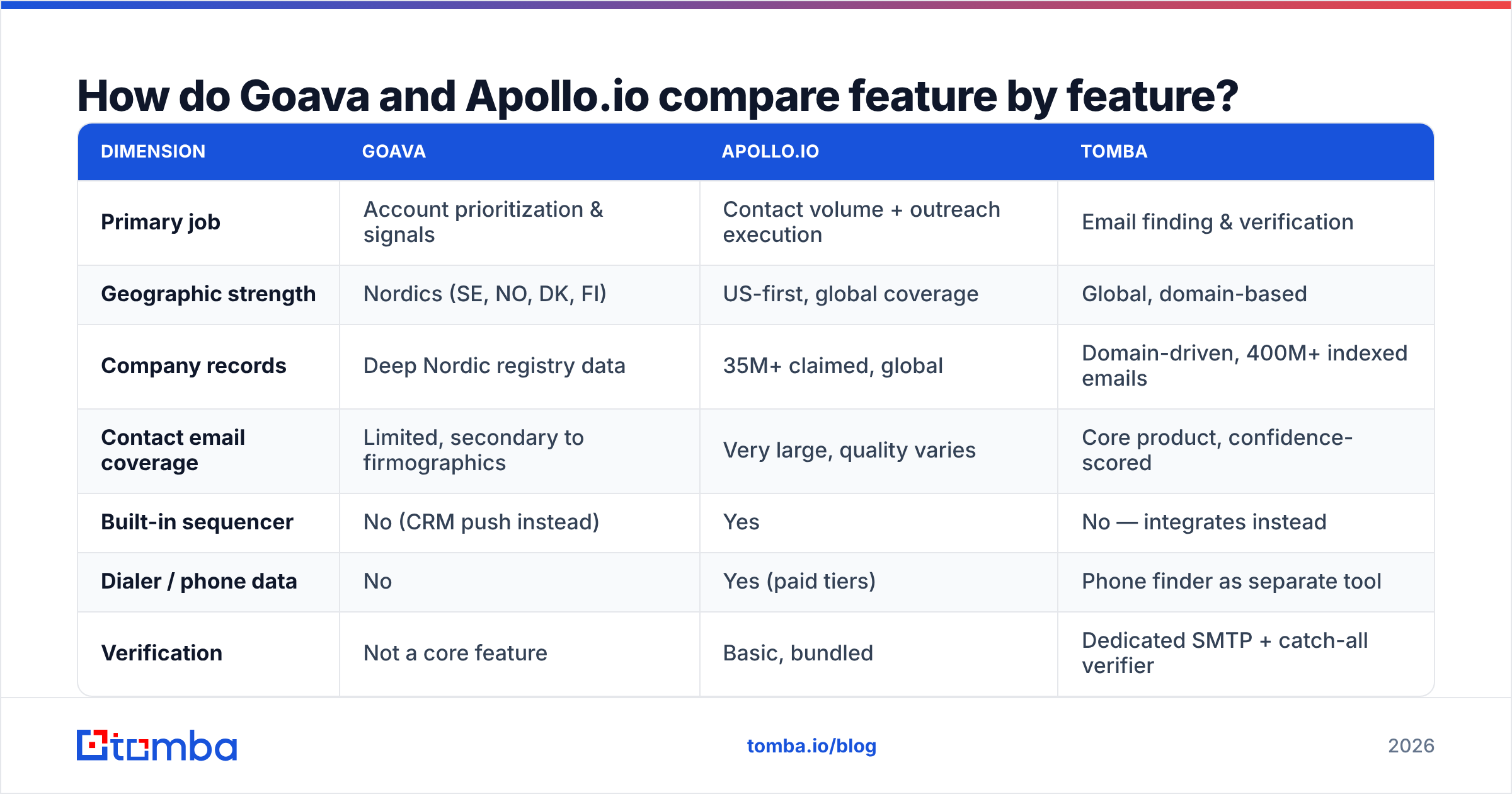Select the 'Verification' row label

pos(161,653)
